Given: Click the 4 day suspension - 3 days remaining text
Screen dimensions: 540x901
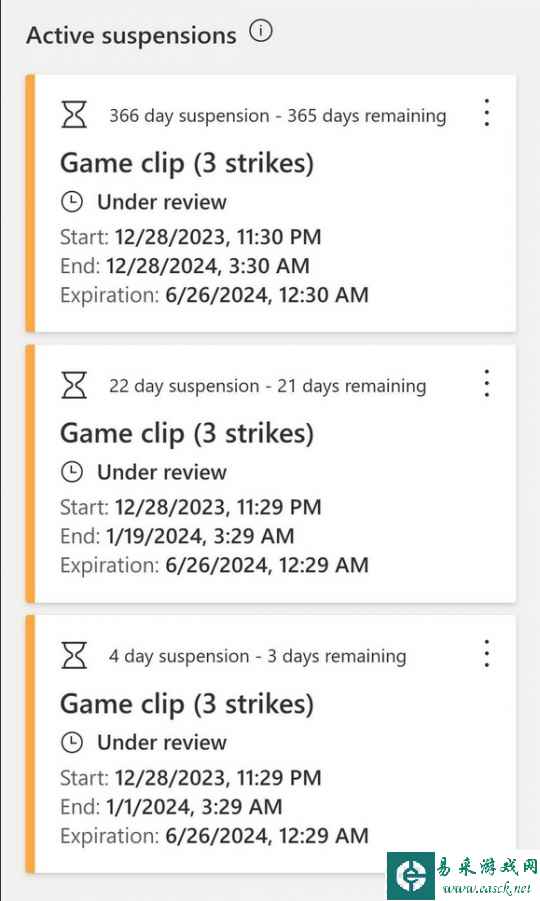Looking at the screenshot, I should click(257, 656).
